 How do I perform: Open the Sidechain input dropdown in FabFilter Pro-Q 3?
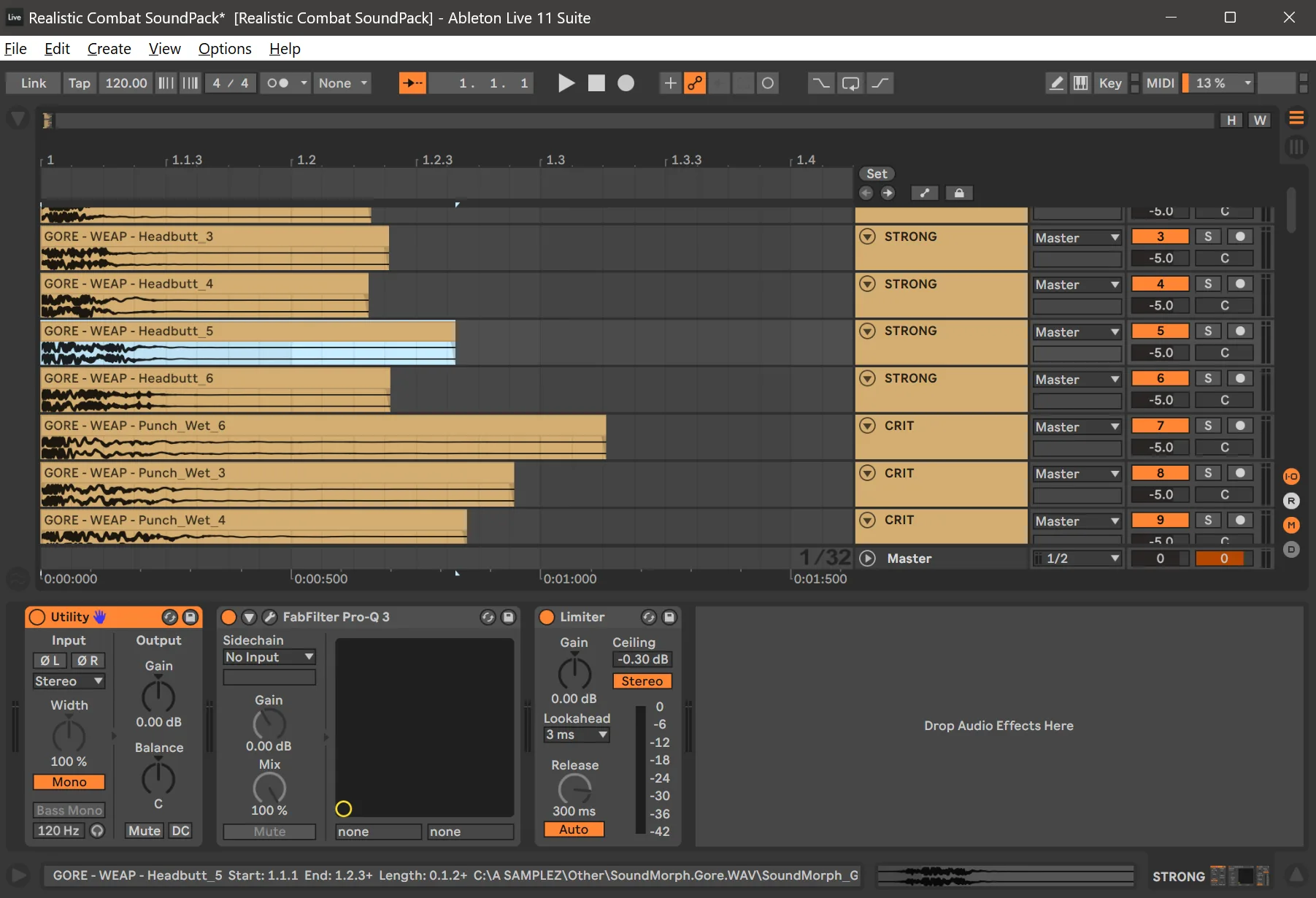(x=269, y=656)
